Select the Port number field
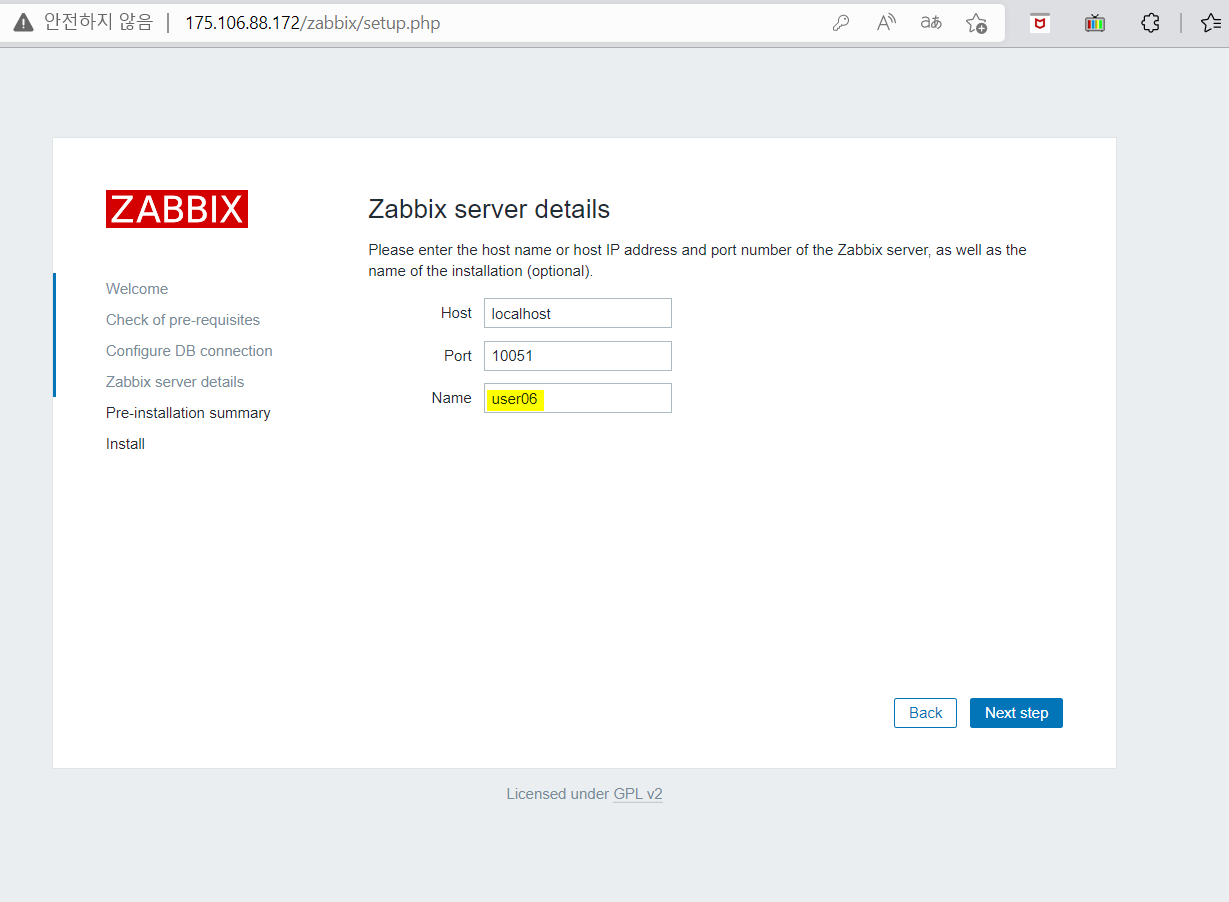 point(577,355)
